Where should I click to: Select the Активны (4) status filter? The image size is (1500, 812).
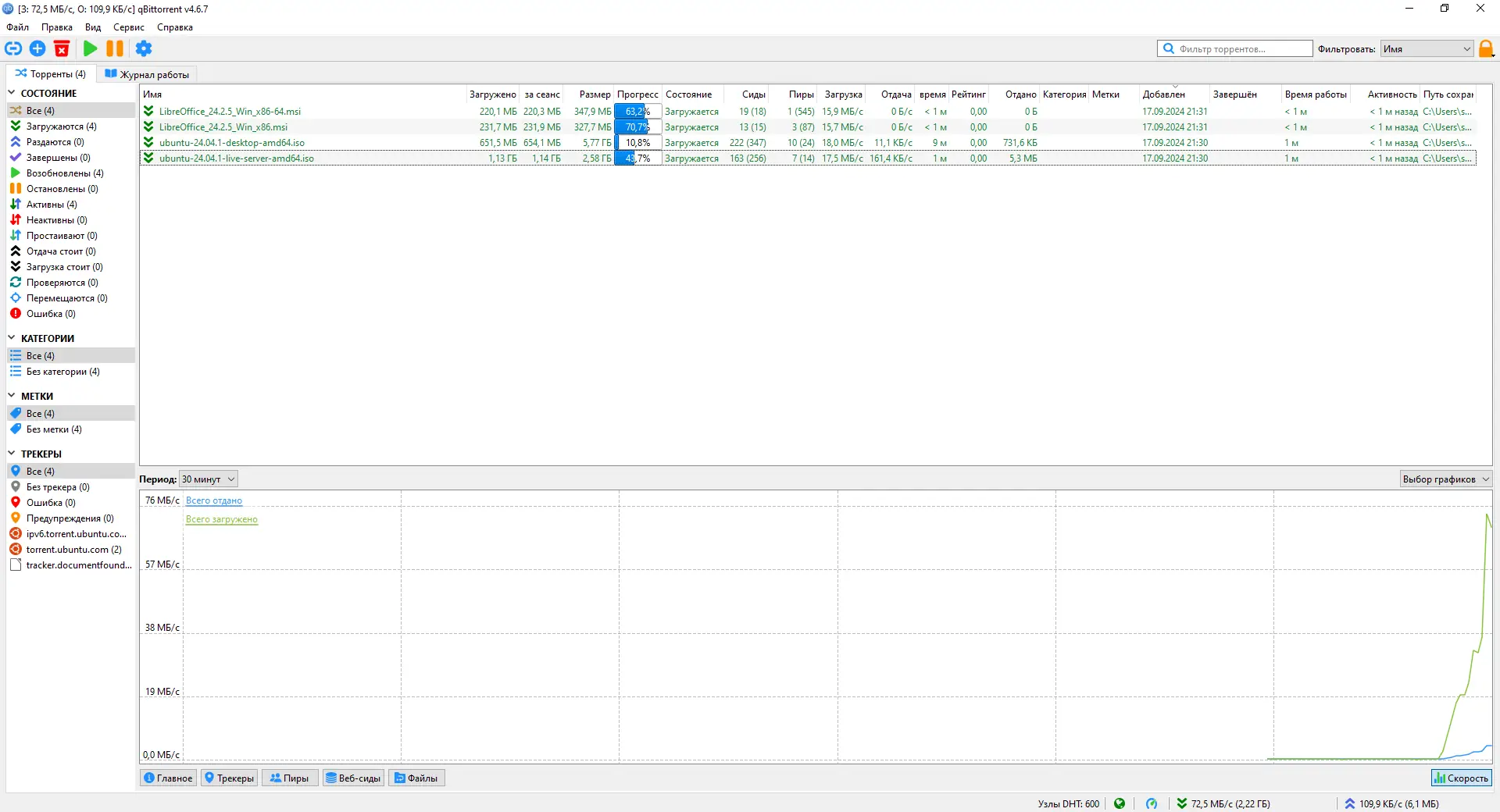pos(71,205)
